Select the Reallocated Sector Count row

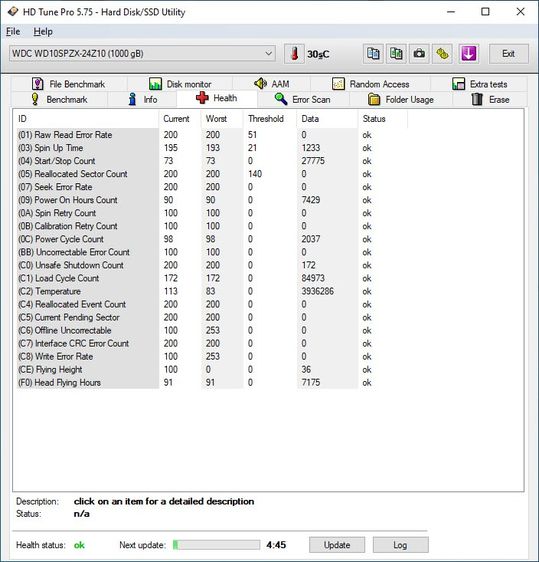click(195, 174)
